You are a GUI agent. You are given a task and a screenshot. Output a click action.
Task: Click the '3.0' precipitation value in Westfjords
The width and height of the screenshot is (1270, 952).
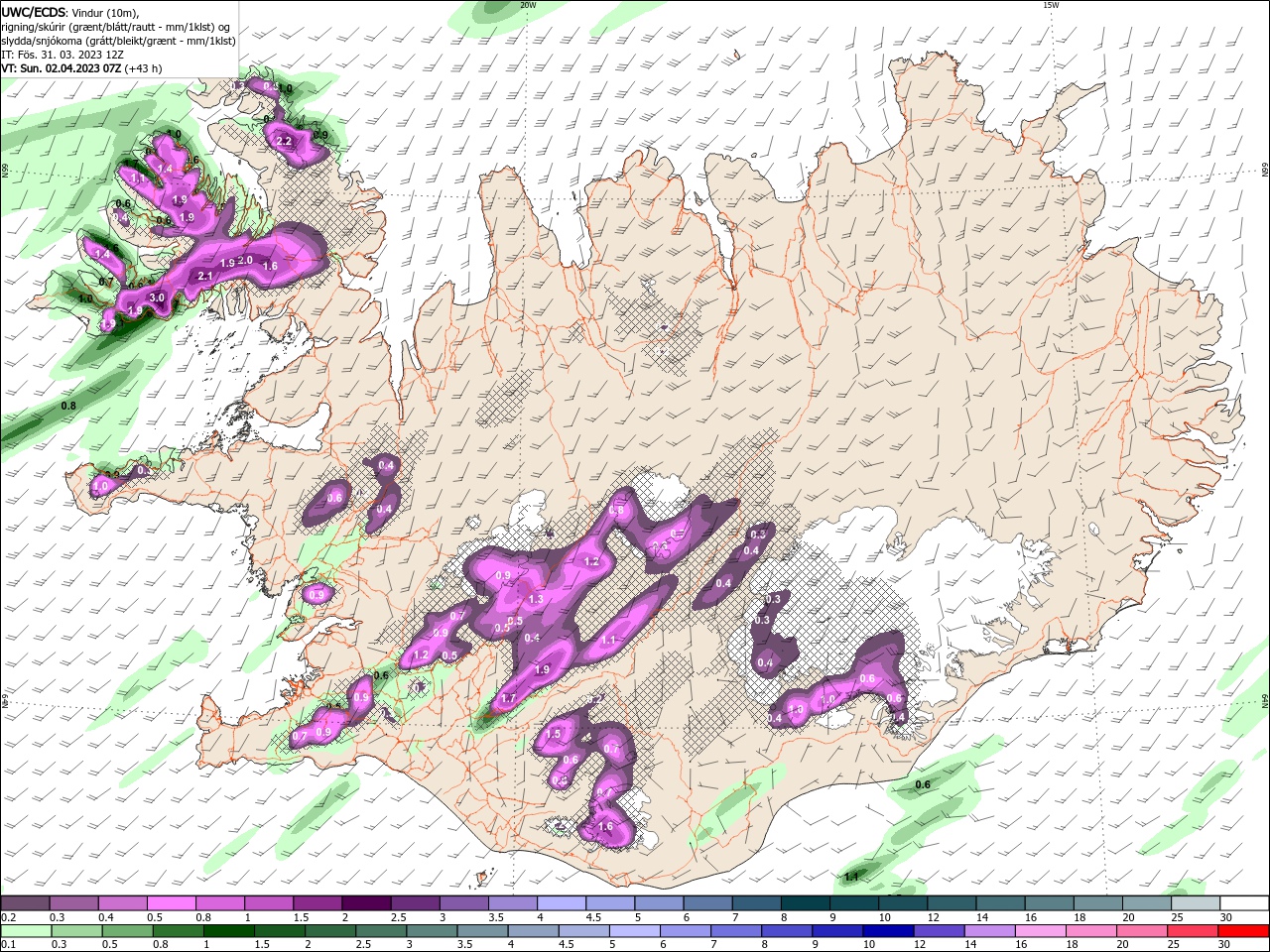pyautogui.click(x=156, y=297)
